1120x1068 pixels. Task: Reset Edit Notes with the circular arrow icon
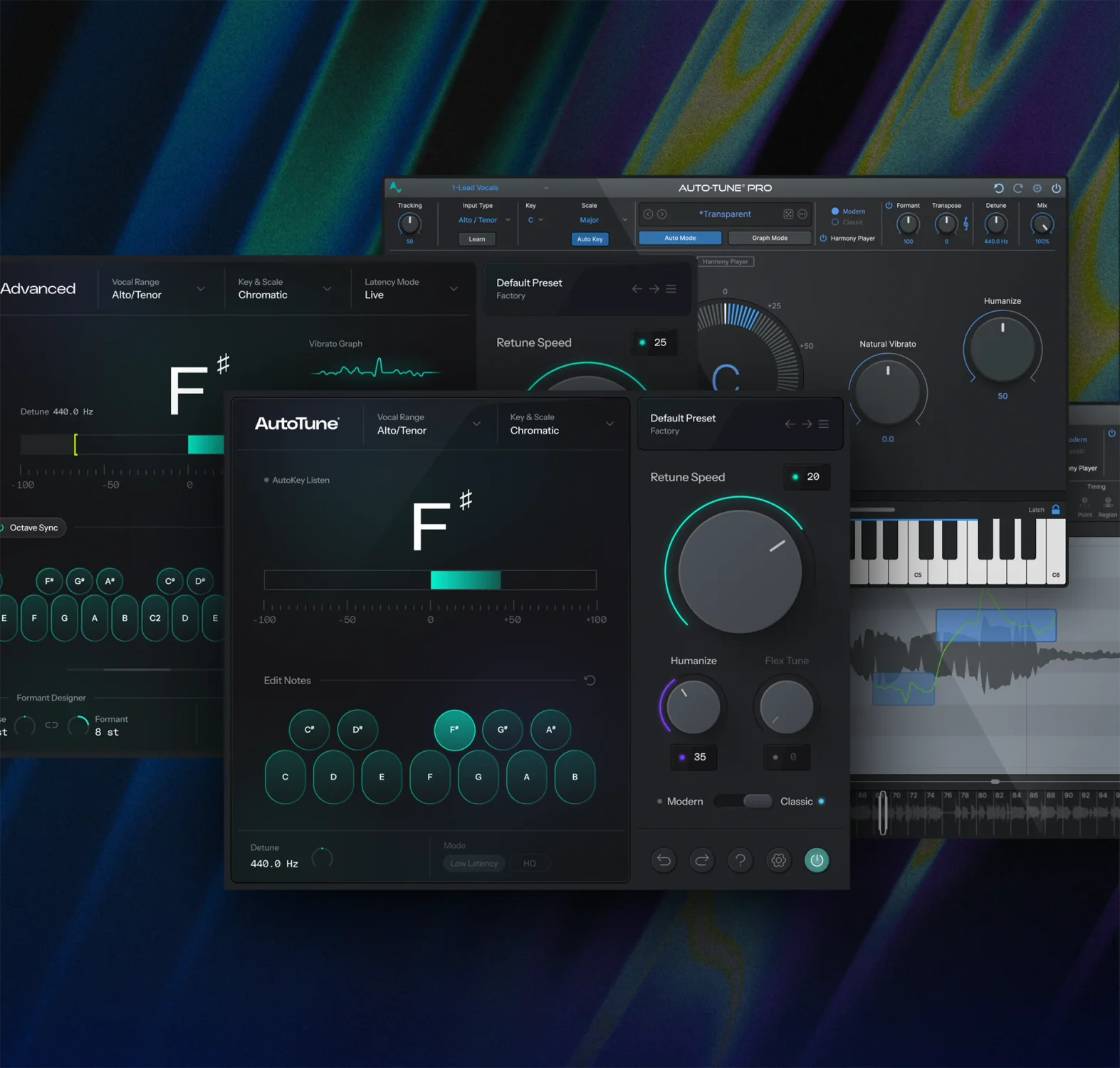590,680
